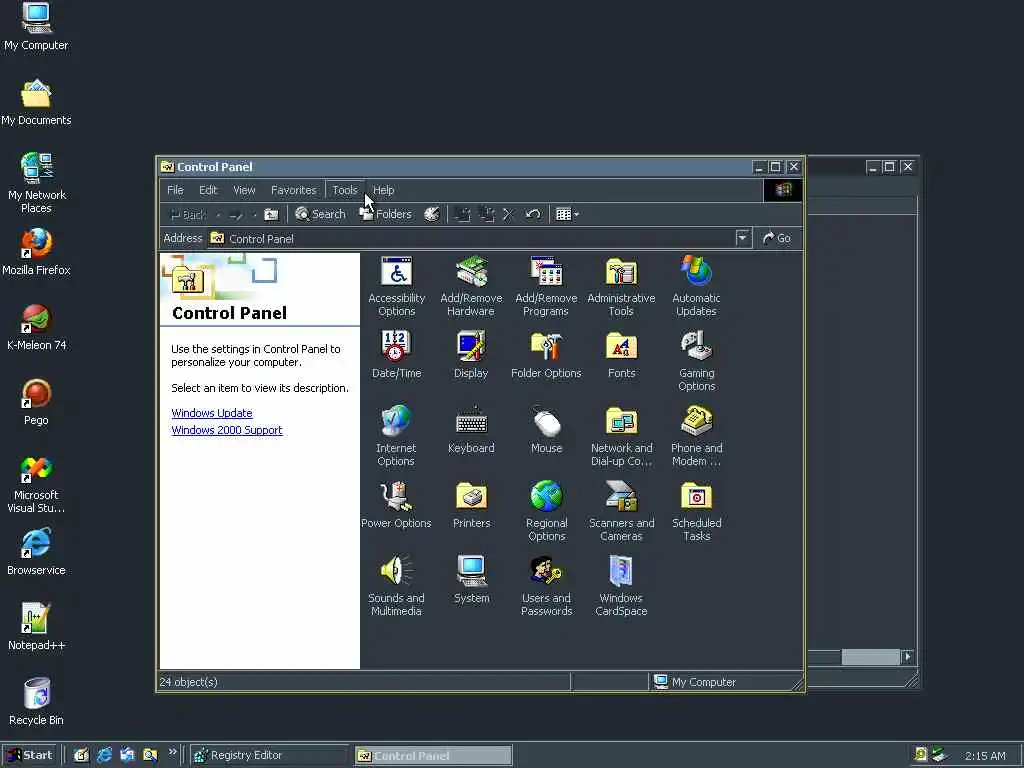Select the Pego desktop shortcut
Screen dimensions: 1024x768
pyautogui.click(x=36, y=402)
